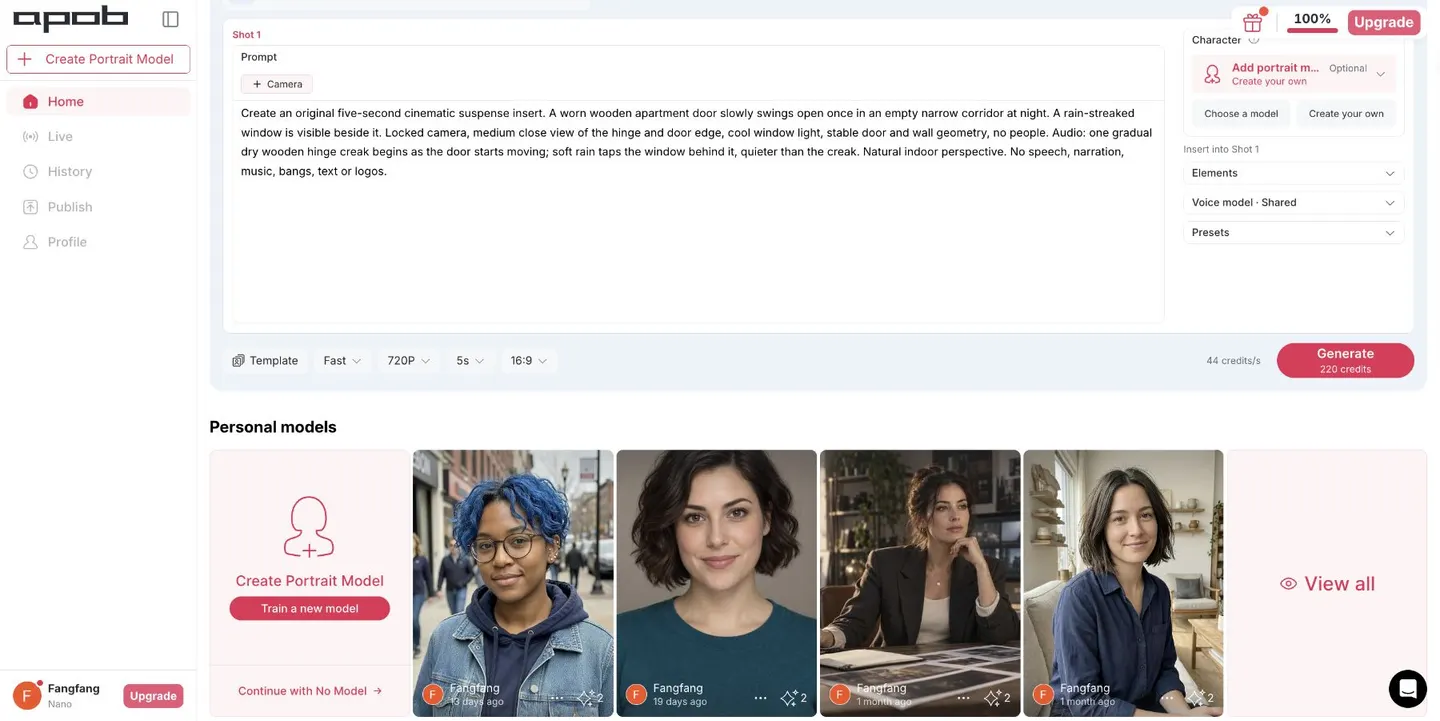
Task: Select the blue-haired portrait model
Action: [x=513, y=583]
